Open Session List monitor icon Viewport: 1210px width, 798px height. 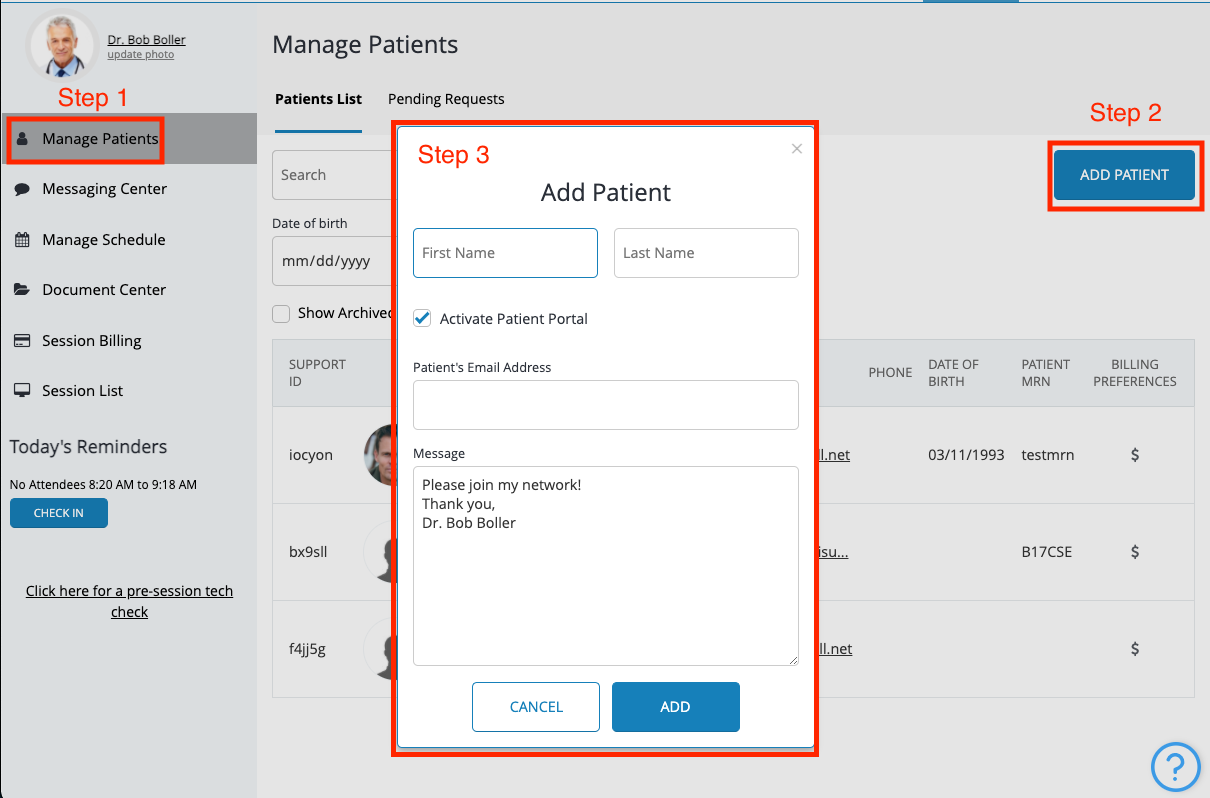click(x=22, y=391)
